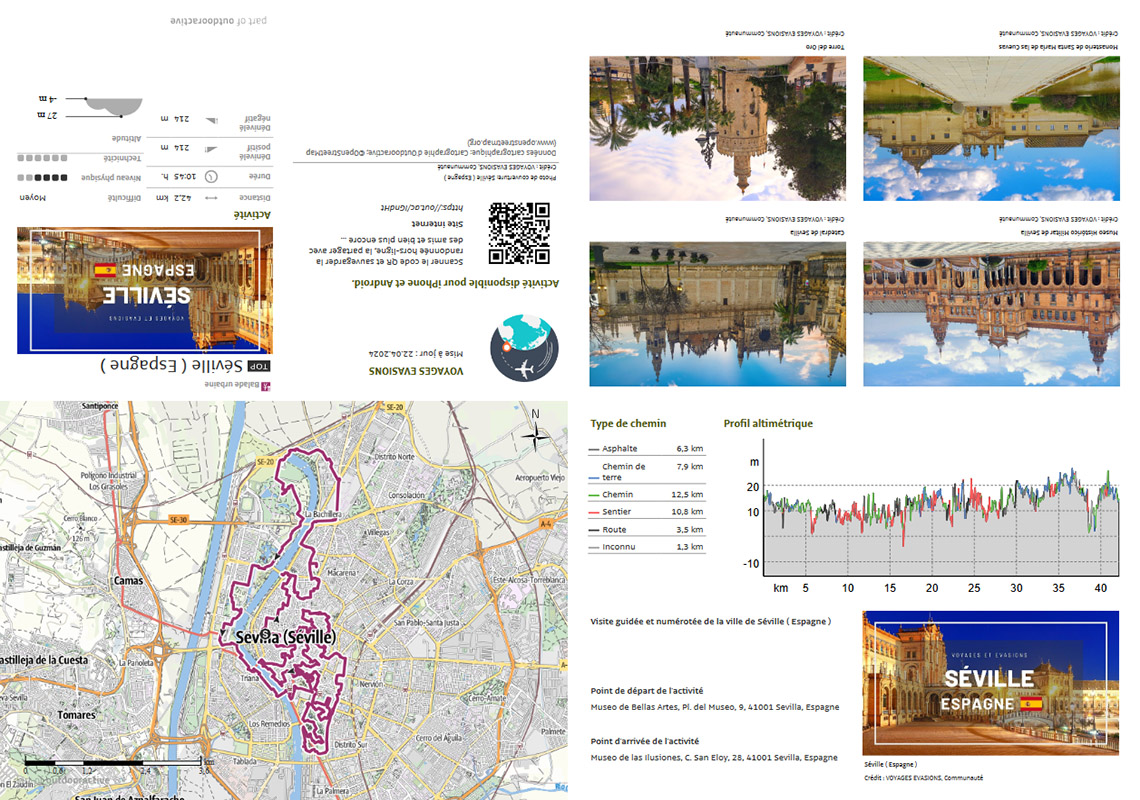Viewport: 1140px width, 800px height.
Task: Click the '6,3 km' Asphalte value
Action: pyautogui.click(x=690, y=449)
